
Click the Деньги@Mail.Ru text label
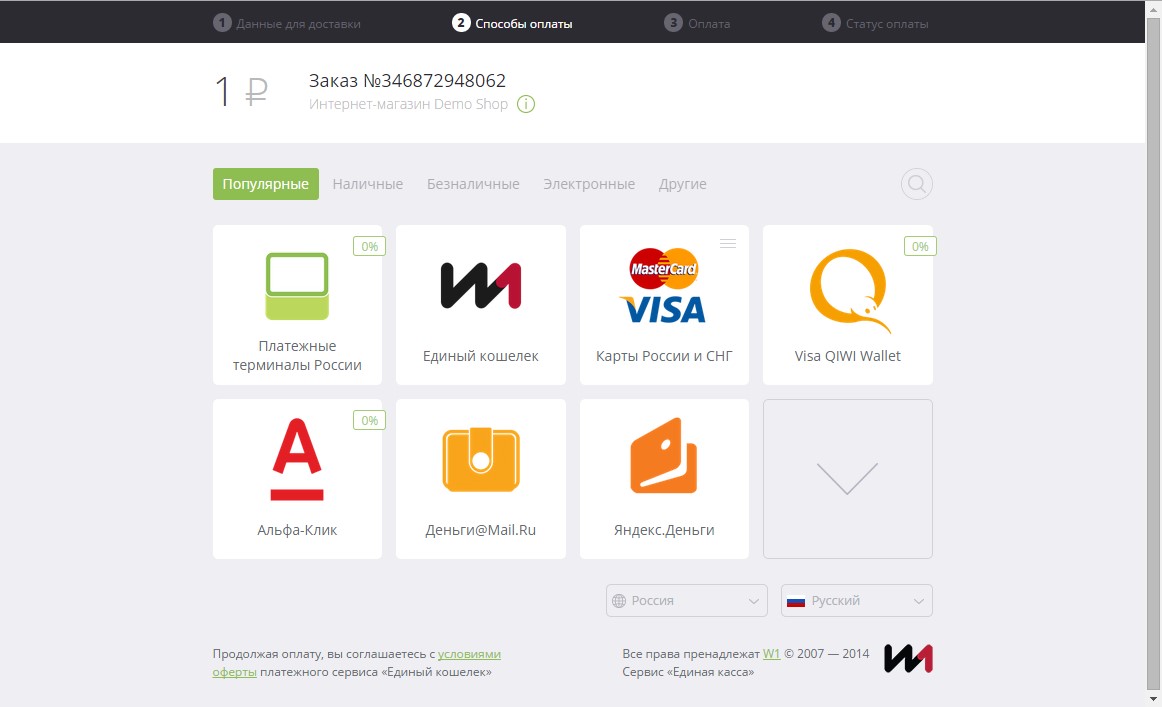pyautogui.click(x=481, y=530)
